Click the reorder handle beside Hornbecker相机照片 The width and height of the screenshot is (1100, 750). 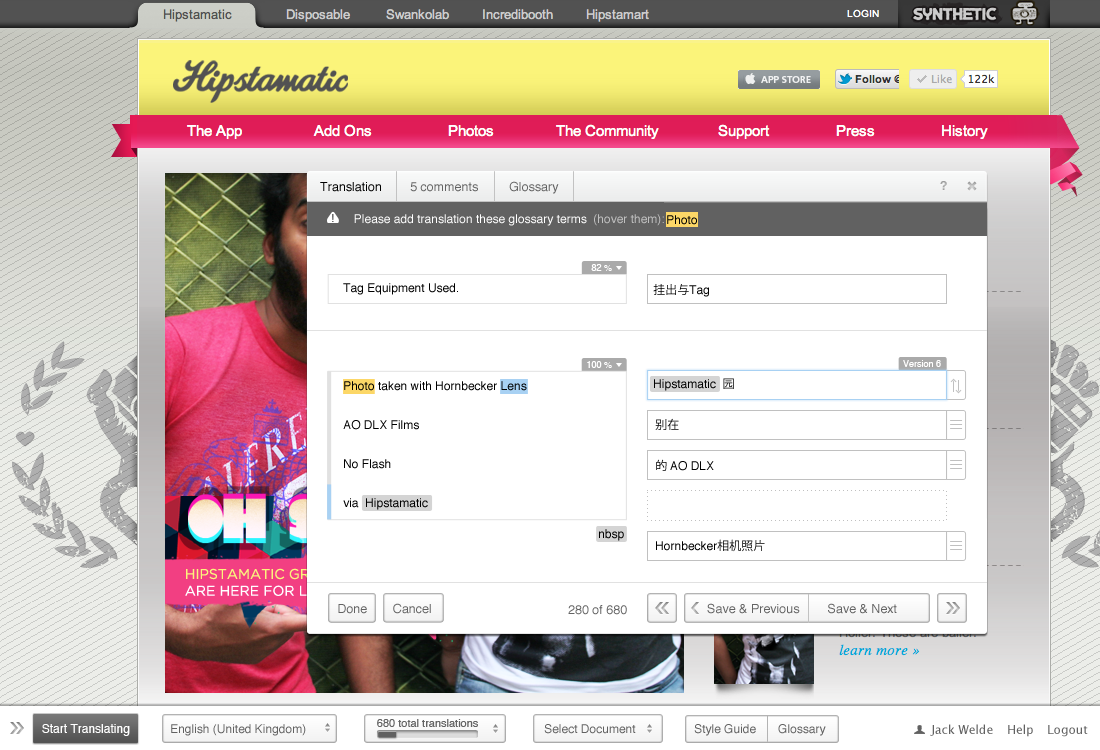(955, 546)
